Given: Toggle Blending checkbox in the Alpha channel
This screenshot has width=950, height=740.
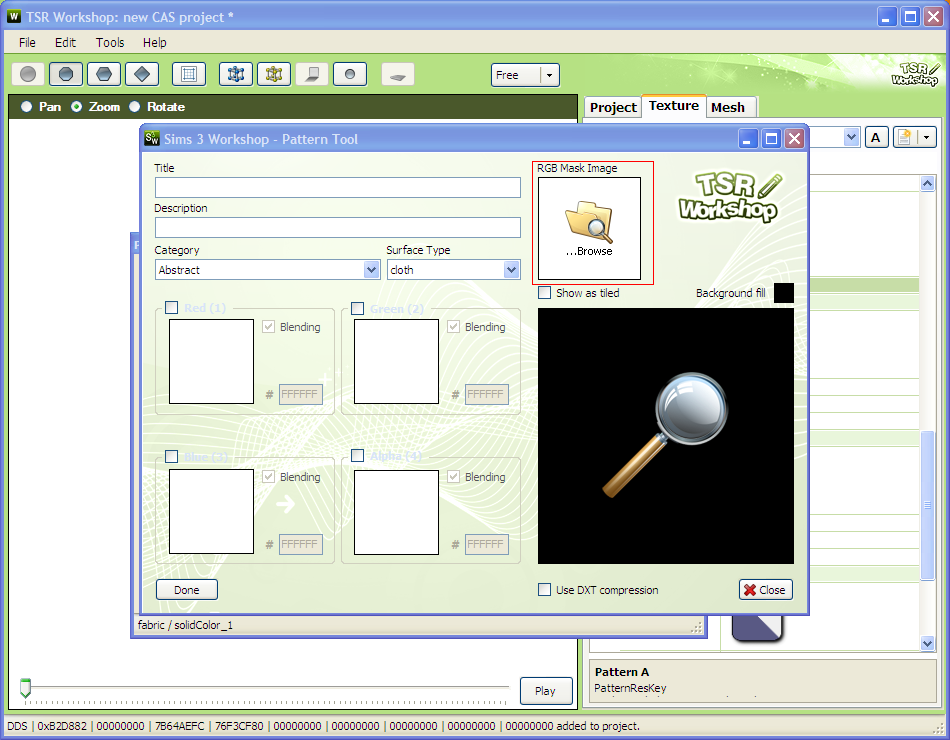Looking at the screenshot, I should coord(453,476).
